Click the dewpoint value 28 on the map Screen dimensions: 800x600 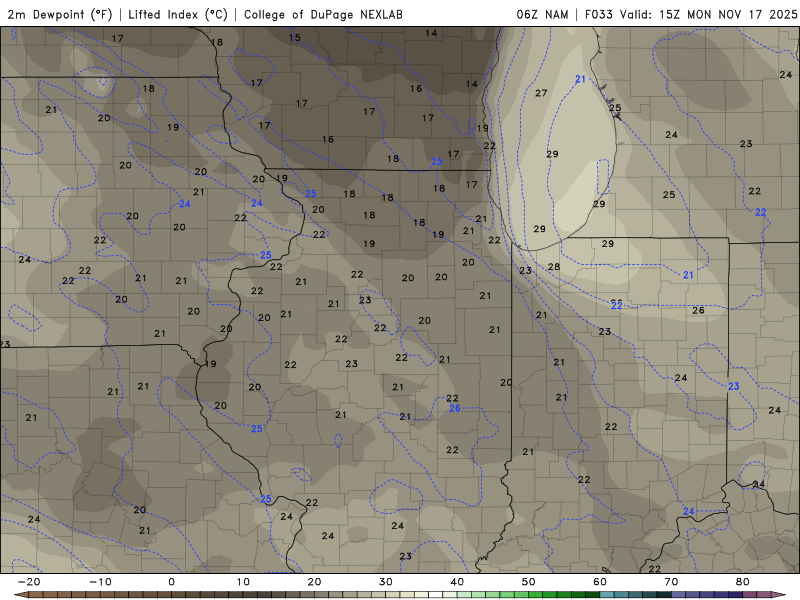pyautogui.click(x=554, y=266)
